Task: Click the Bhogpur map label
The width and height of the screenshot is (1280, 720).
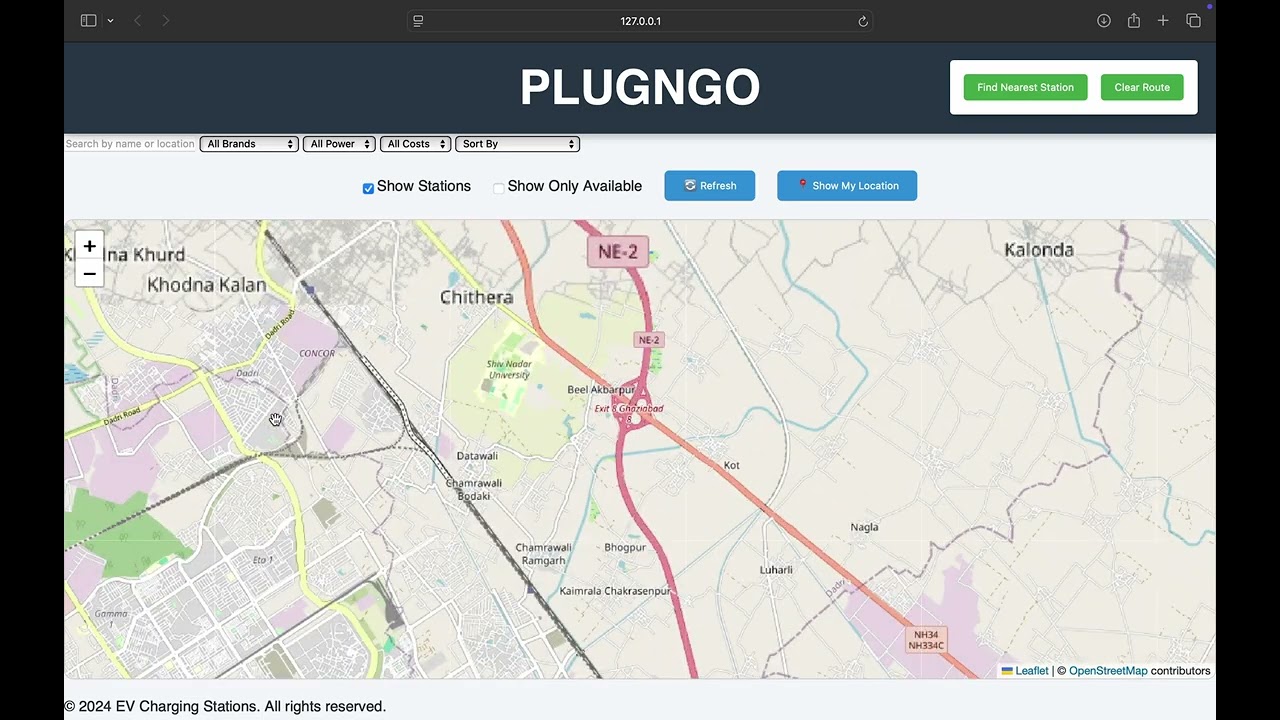Action: click(625, 548)
